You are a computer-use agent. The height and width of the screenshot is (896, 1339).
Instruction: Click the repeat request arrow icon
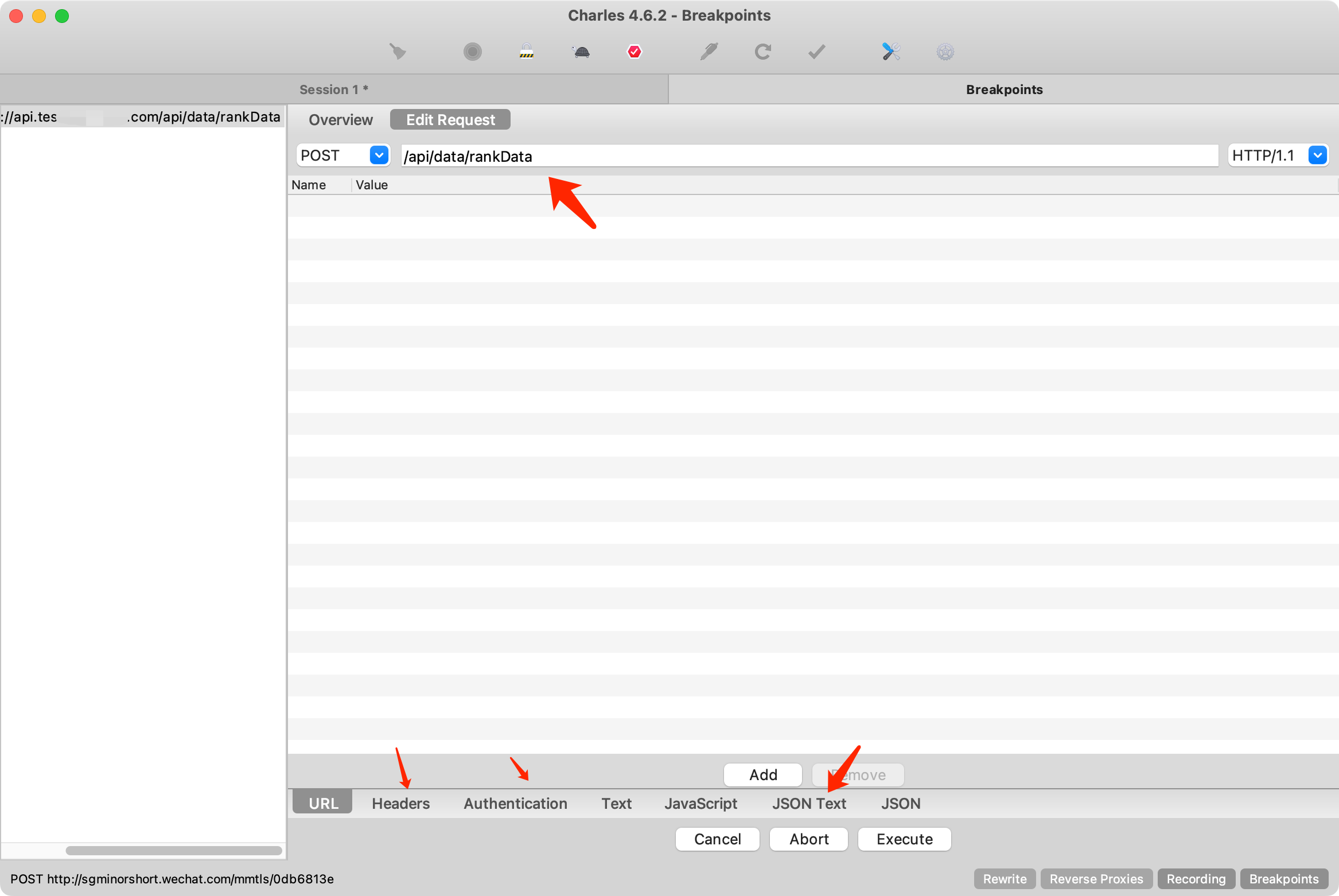pos(762,52)
